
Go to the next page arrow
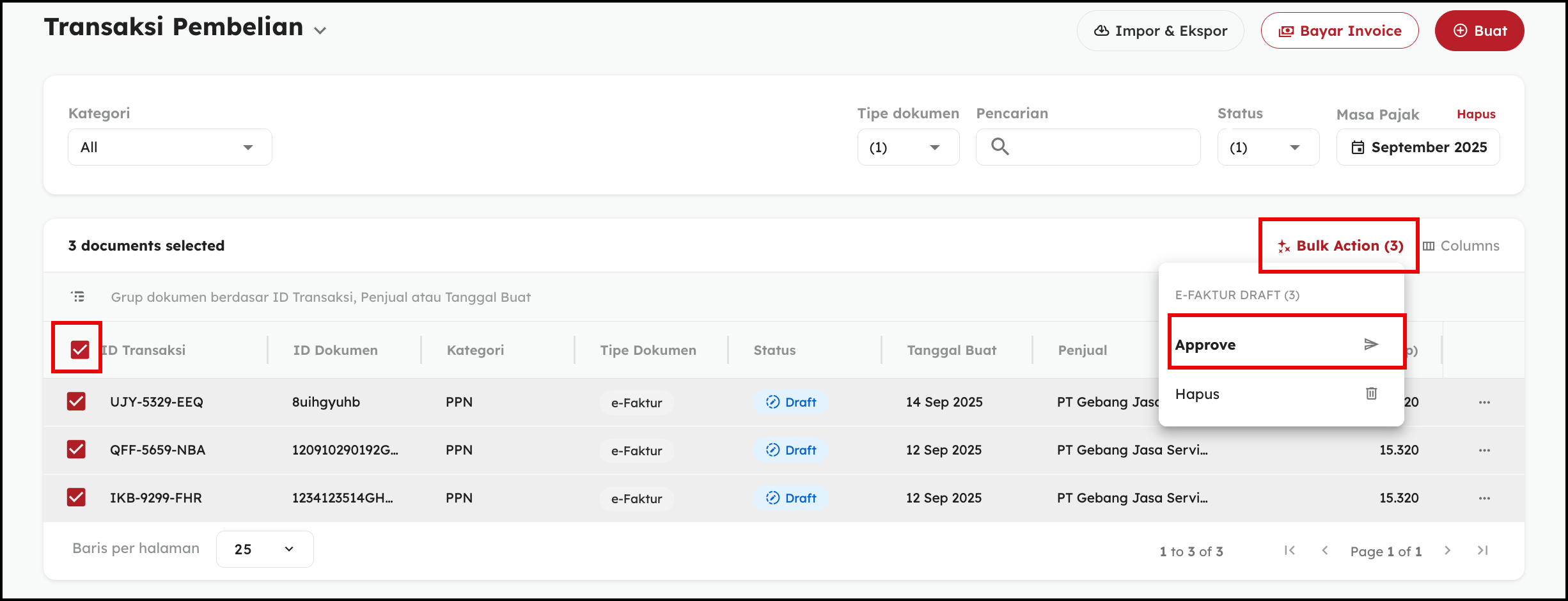click(x=1448, y=550)
